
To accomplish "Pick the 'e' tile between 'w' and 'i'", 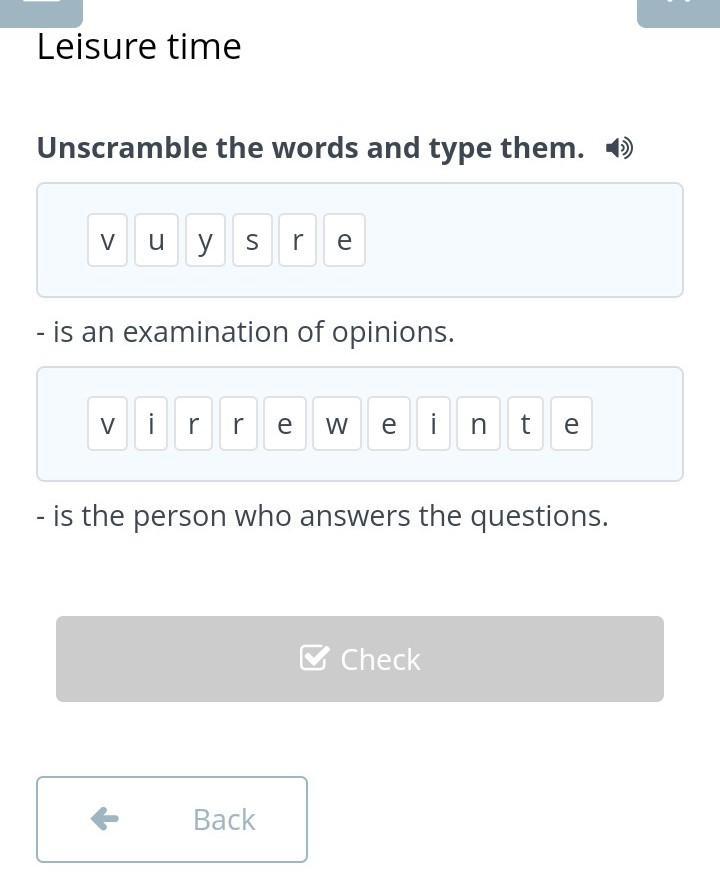I will [x=389, y=424].
